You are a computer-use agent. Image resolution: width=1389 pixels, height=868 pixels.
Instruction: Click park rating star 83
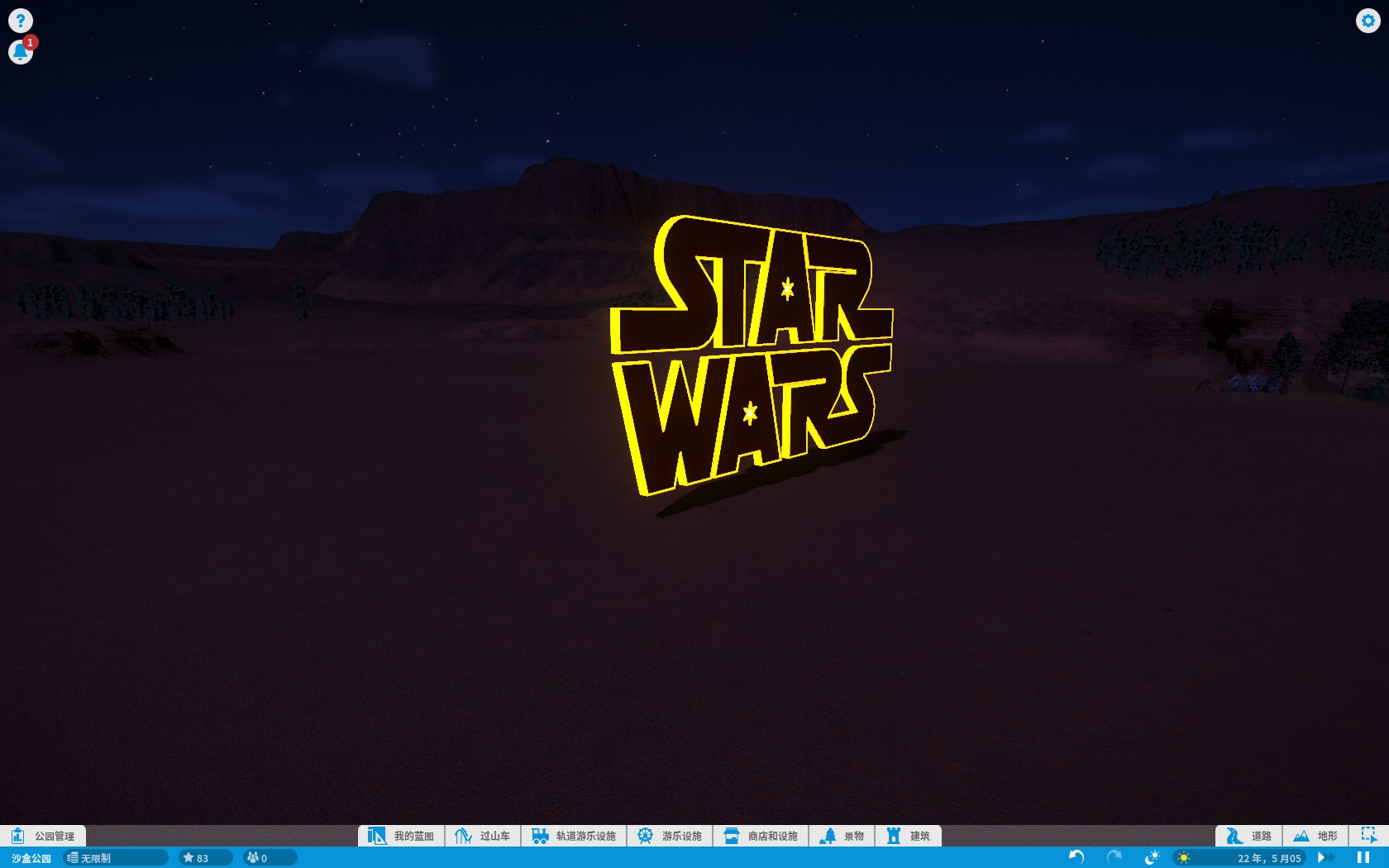click(x=205, y=858)
